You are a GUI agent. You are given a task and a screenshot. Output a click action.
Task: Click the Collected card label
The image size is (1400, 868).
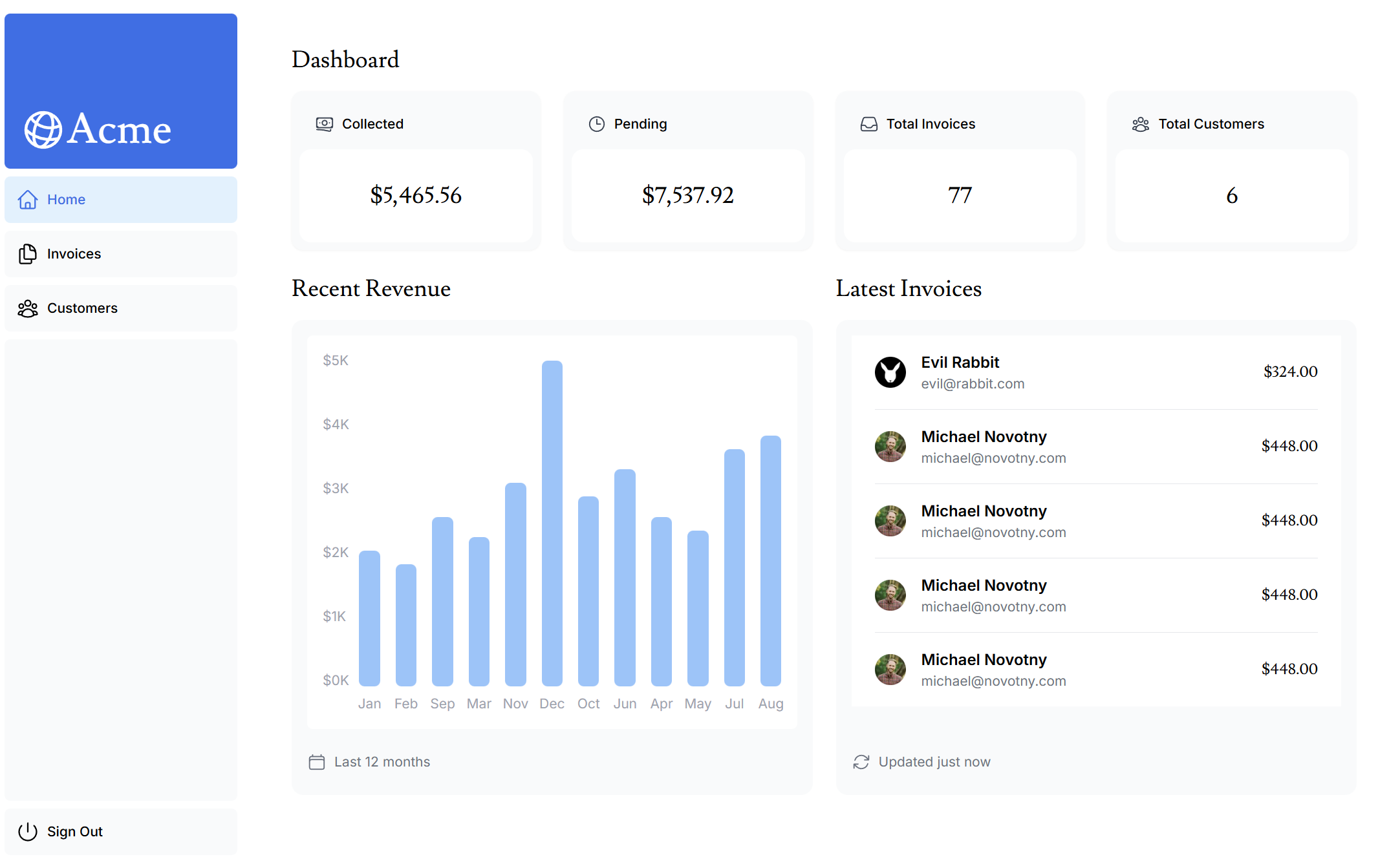[372, 124]
